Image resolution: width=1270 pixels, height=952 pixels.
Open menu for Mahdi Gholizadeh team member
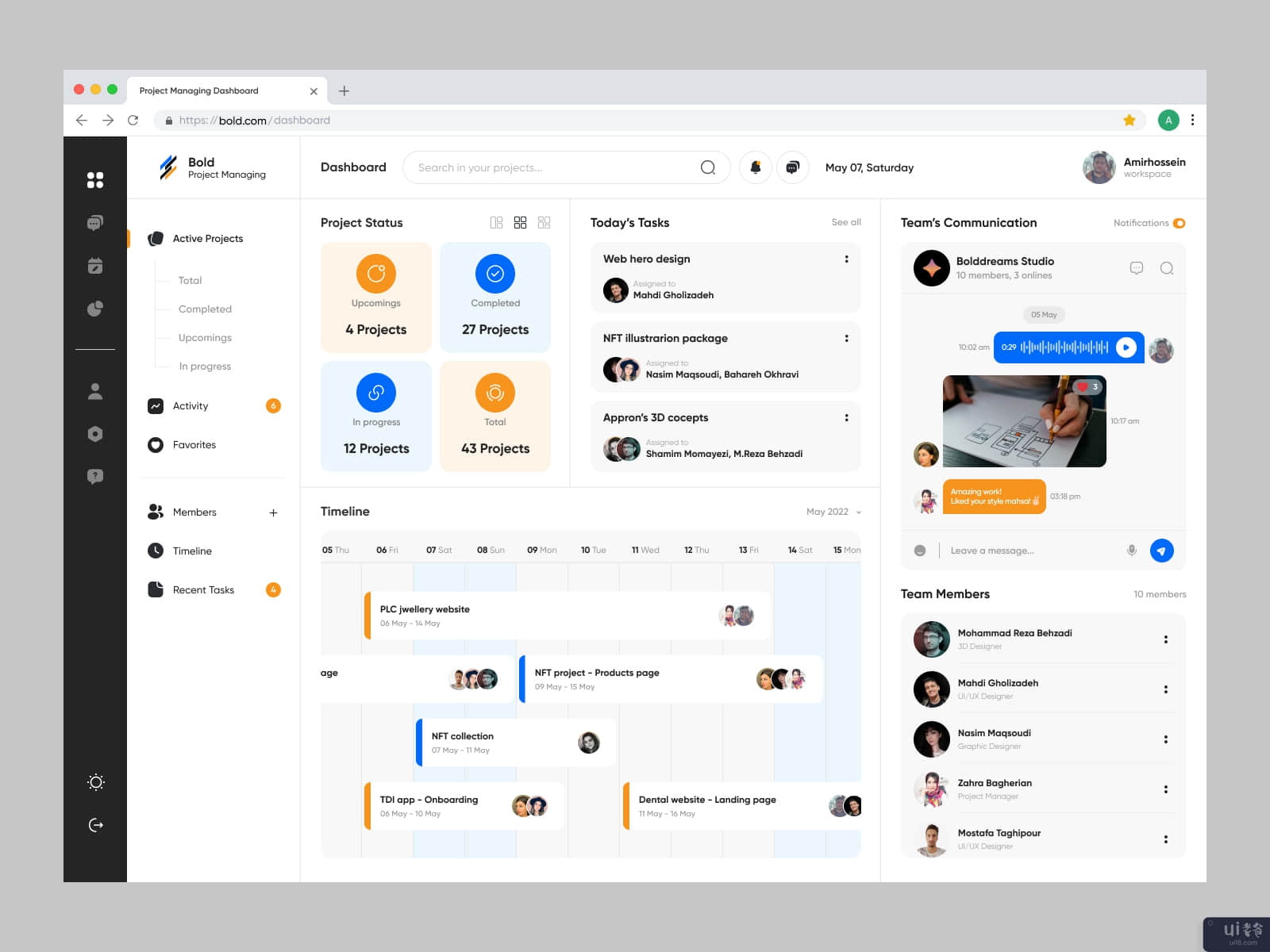point(1165,689)
